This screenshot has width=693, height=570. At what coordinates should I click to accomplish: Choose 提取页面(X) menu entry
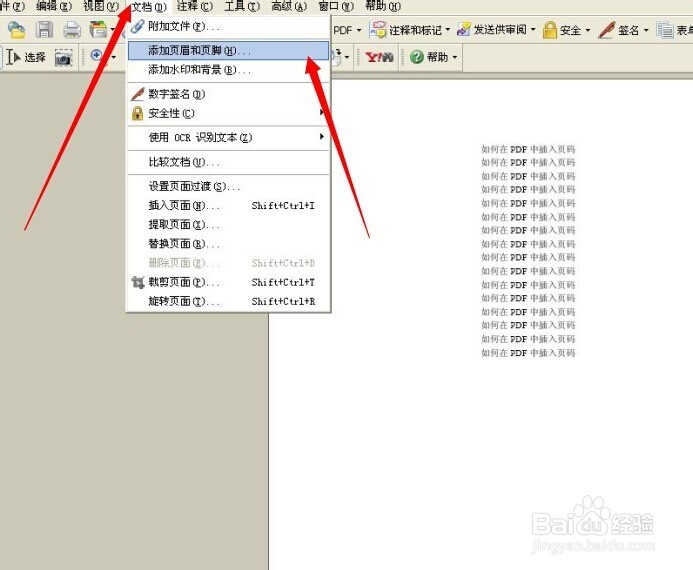[x=228, y=224]
